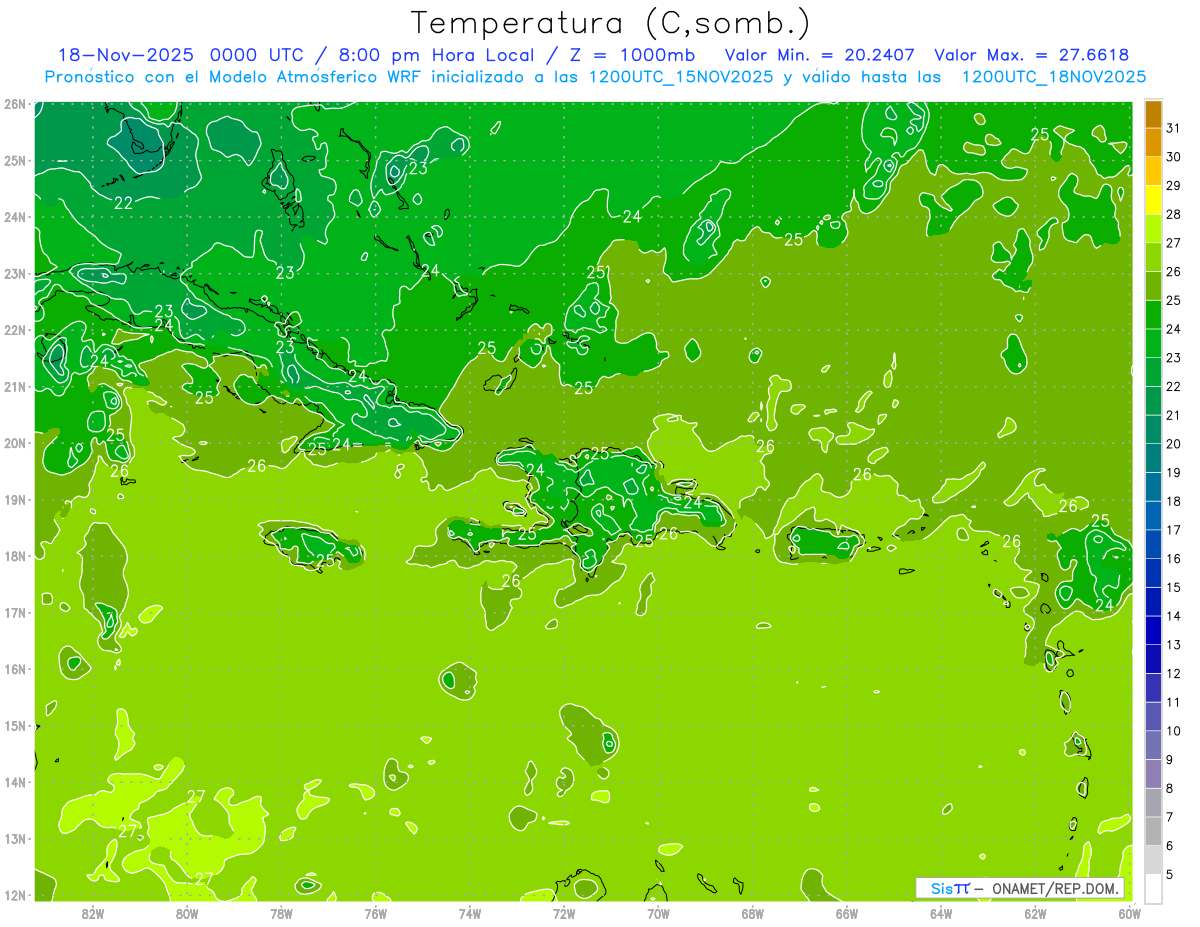Click longitude axis label "62W"
The width and height of the screenshot is (1200, 927).
[1035, 913]
